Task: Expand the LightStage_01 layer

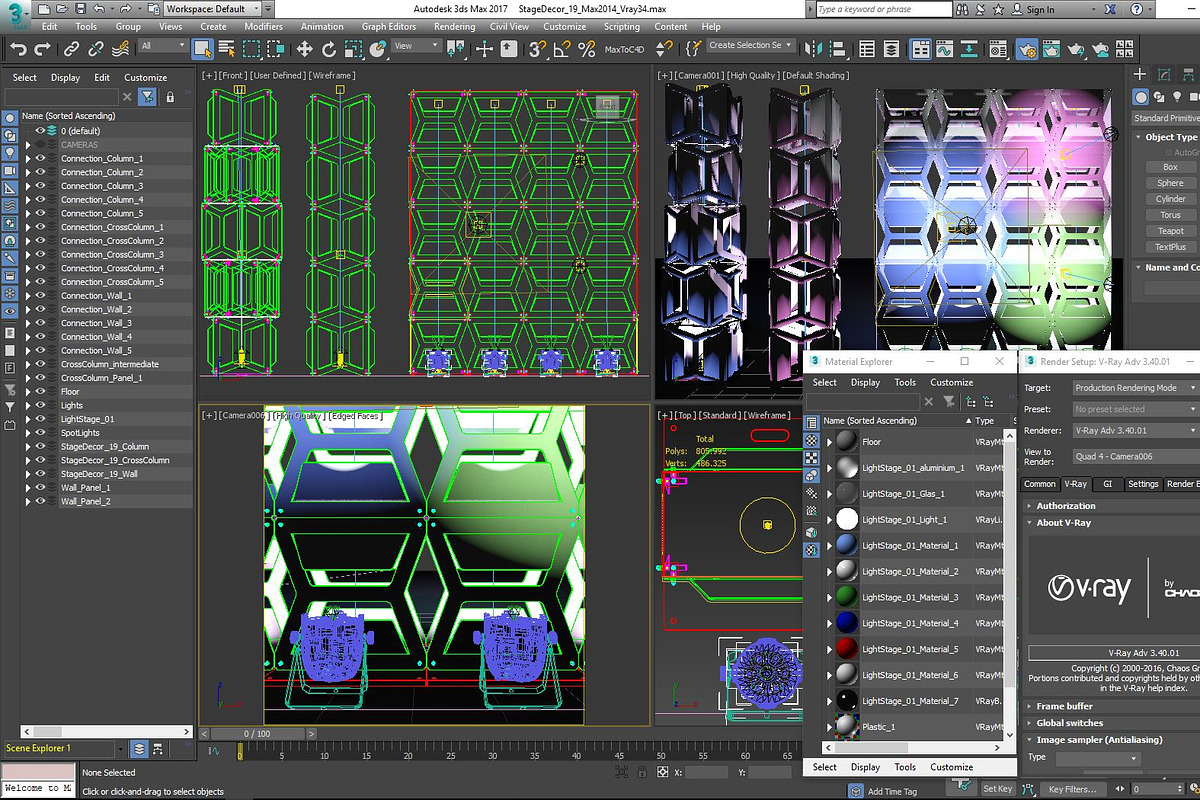Action: 28,419
